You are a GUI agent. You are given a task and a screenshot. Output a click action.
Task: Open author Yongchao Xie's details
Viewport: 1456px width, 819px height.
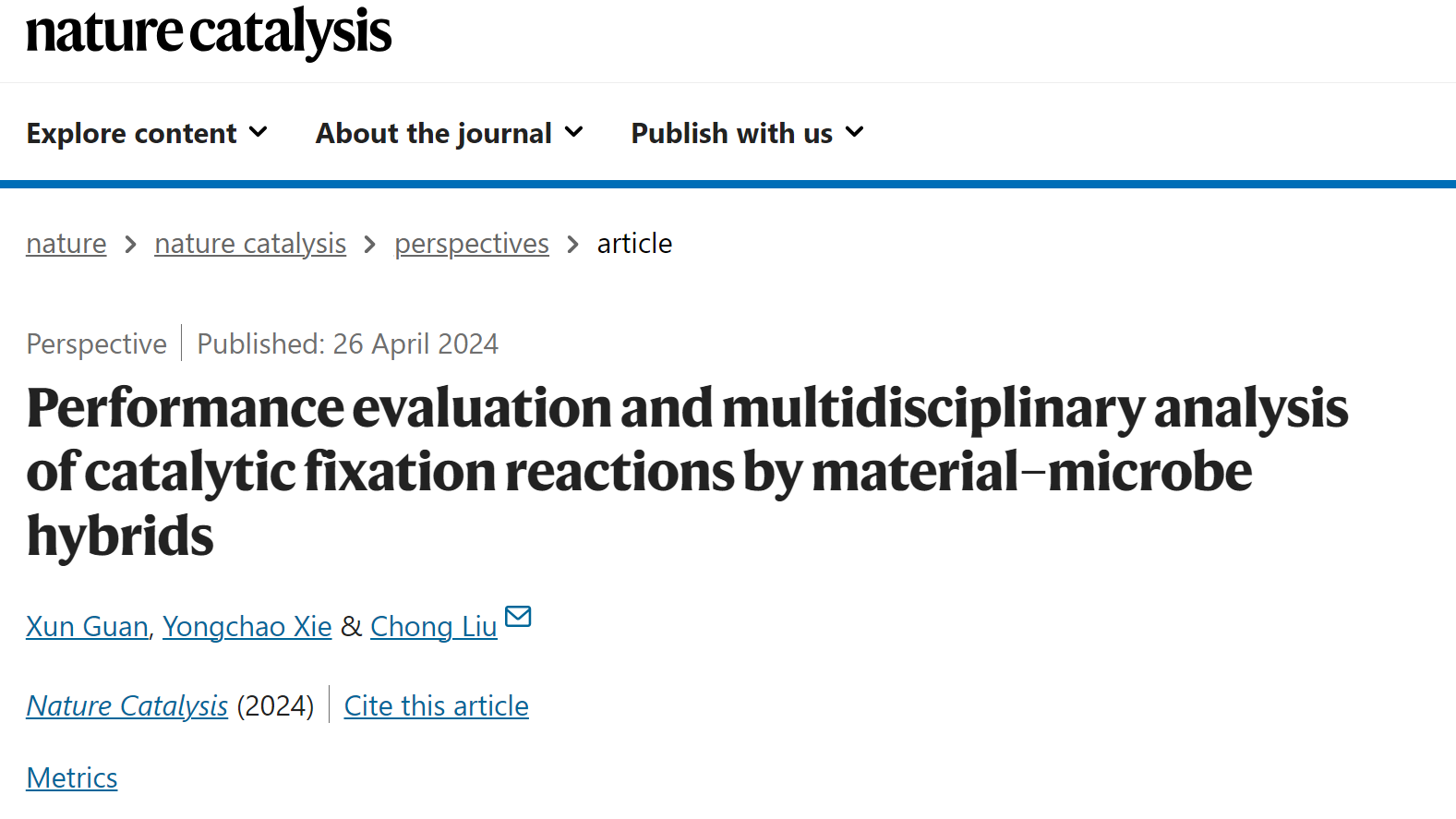click(x=247, y=626)
